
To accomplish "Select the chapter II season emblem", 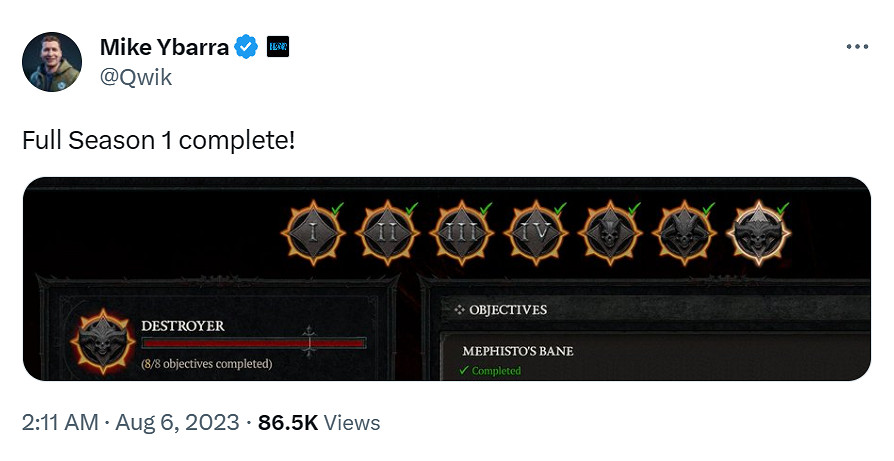I will click(386, 234).
